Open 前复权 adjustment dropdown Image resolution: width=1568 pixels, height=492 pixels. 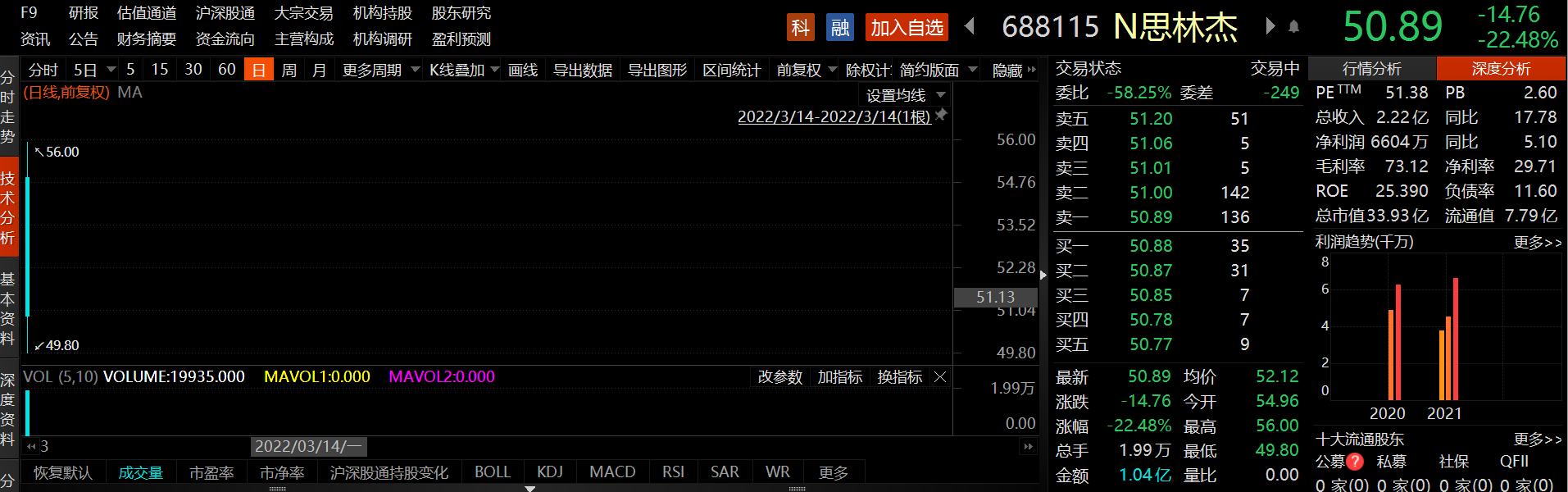(x=833, y=70)
